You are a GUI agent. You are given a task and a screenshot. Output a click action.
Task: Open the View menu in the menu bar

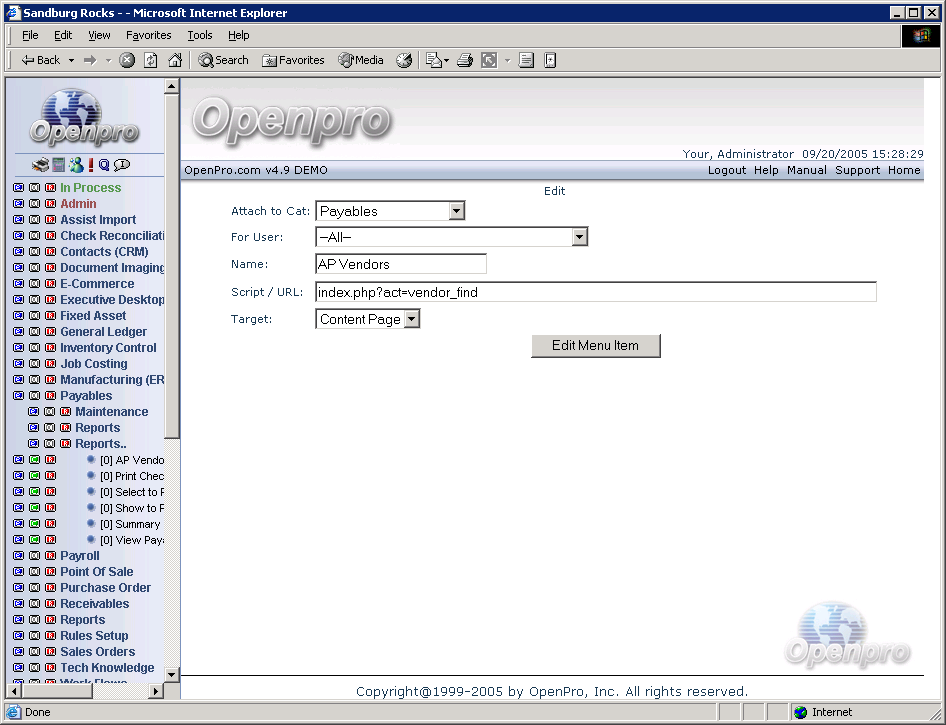99,35
